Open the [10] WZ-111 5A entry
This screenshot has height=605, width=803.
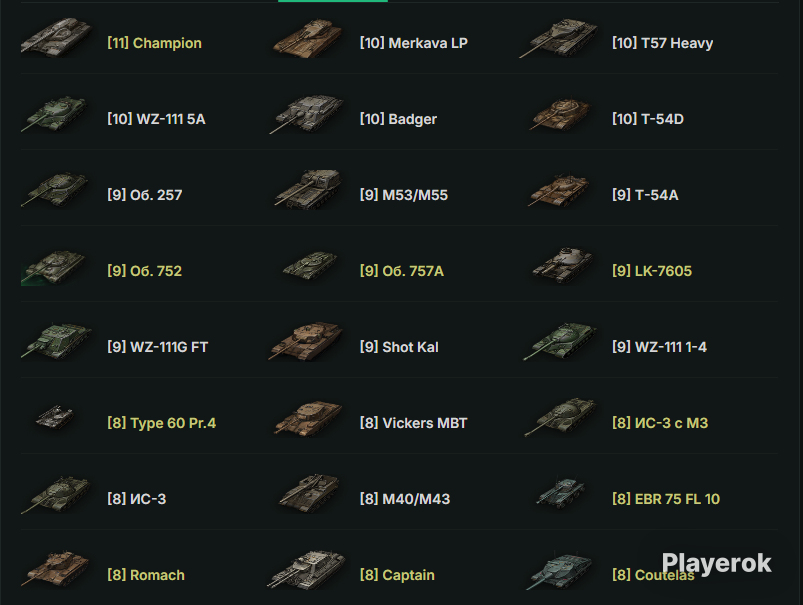pyautogui.click(x=156, y=119)
